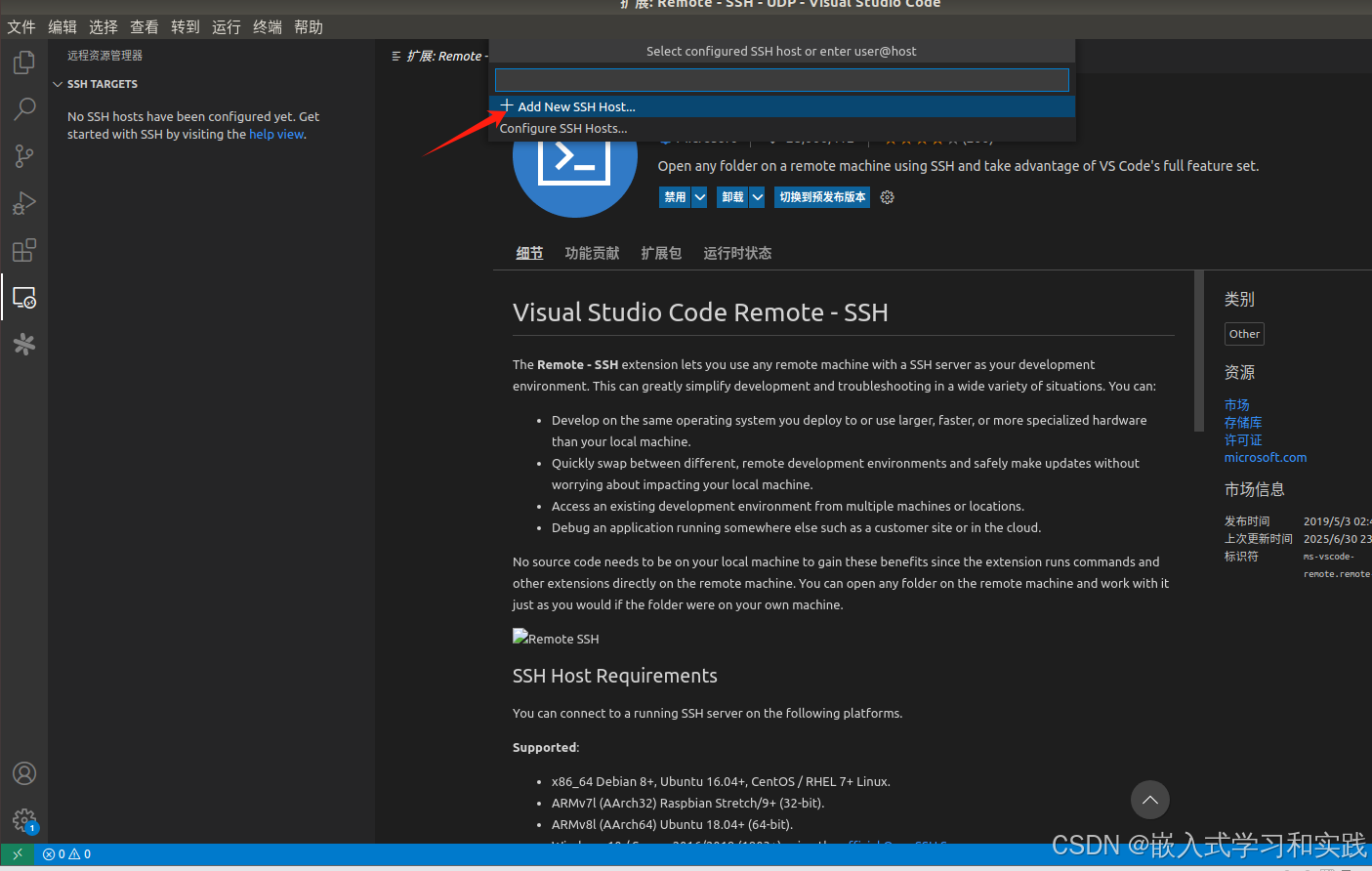Image resolution: width=1372 pixels, height=871 pixels.
Task: Open the Search view icon
Action: (x=23, y=108)
